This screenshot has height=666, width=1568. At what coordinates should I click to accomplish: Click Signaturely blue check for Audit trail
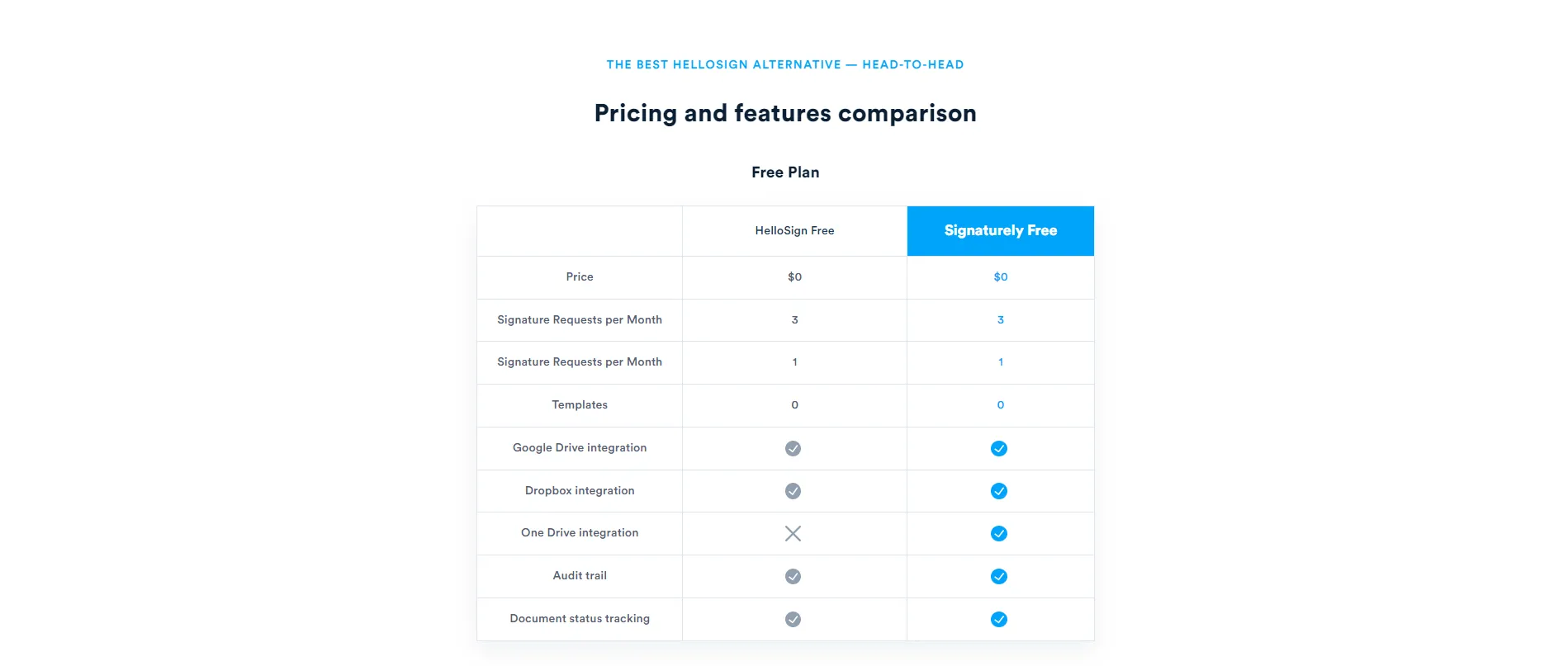click(x=999, y=576)
